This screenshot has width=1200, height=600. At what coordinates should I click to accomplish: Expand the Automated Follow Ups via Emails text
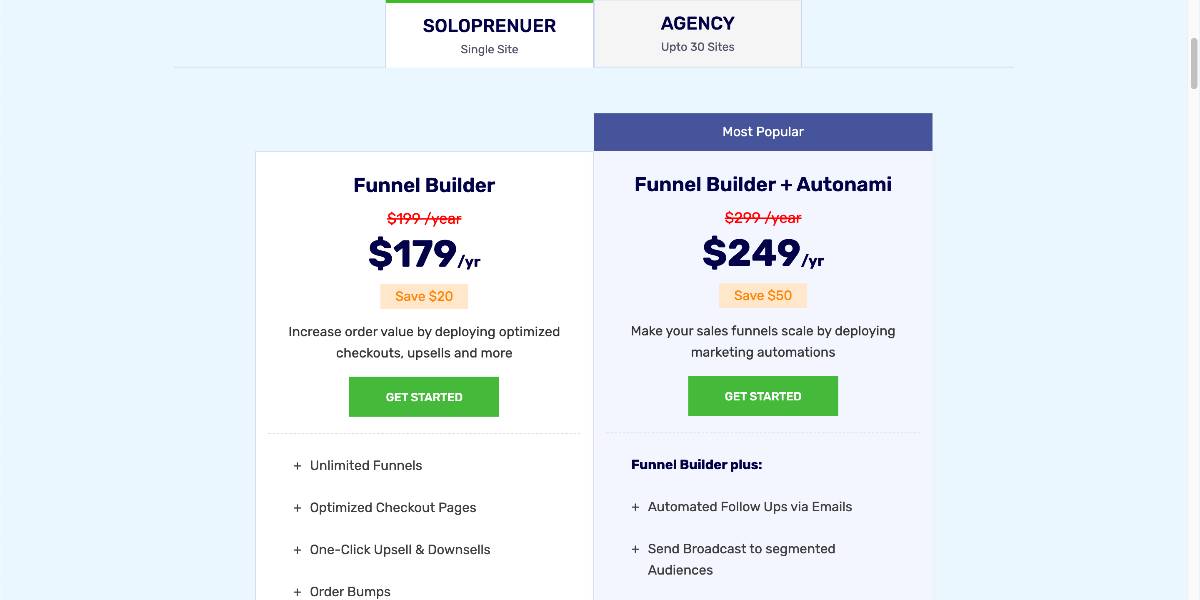[x=750, y=507]
